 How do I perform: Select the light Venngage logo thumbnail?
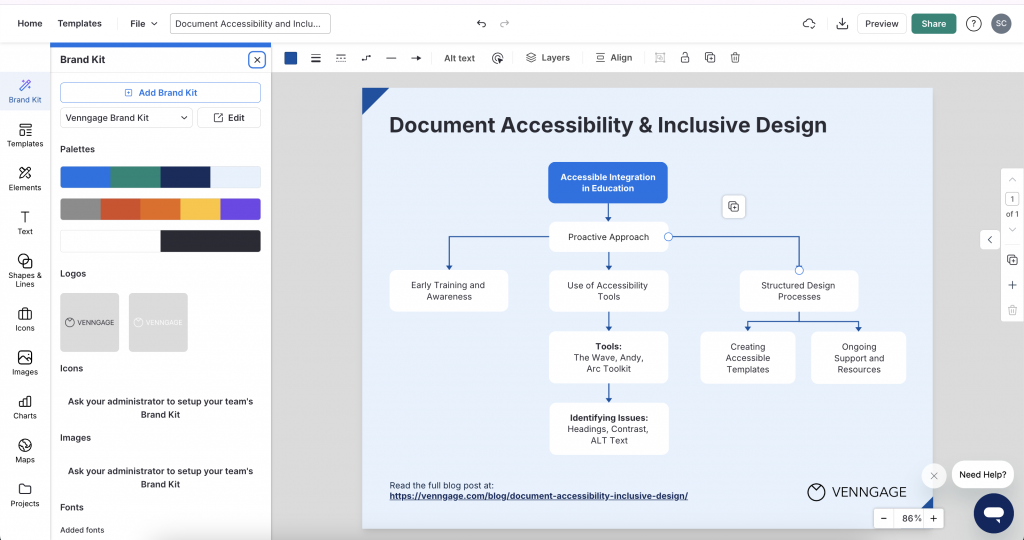[x=158, y=323]
